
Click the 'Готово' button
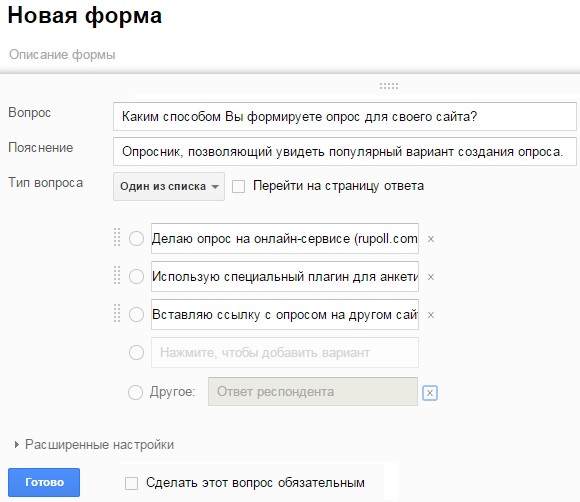(44, 482)
